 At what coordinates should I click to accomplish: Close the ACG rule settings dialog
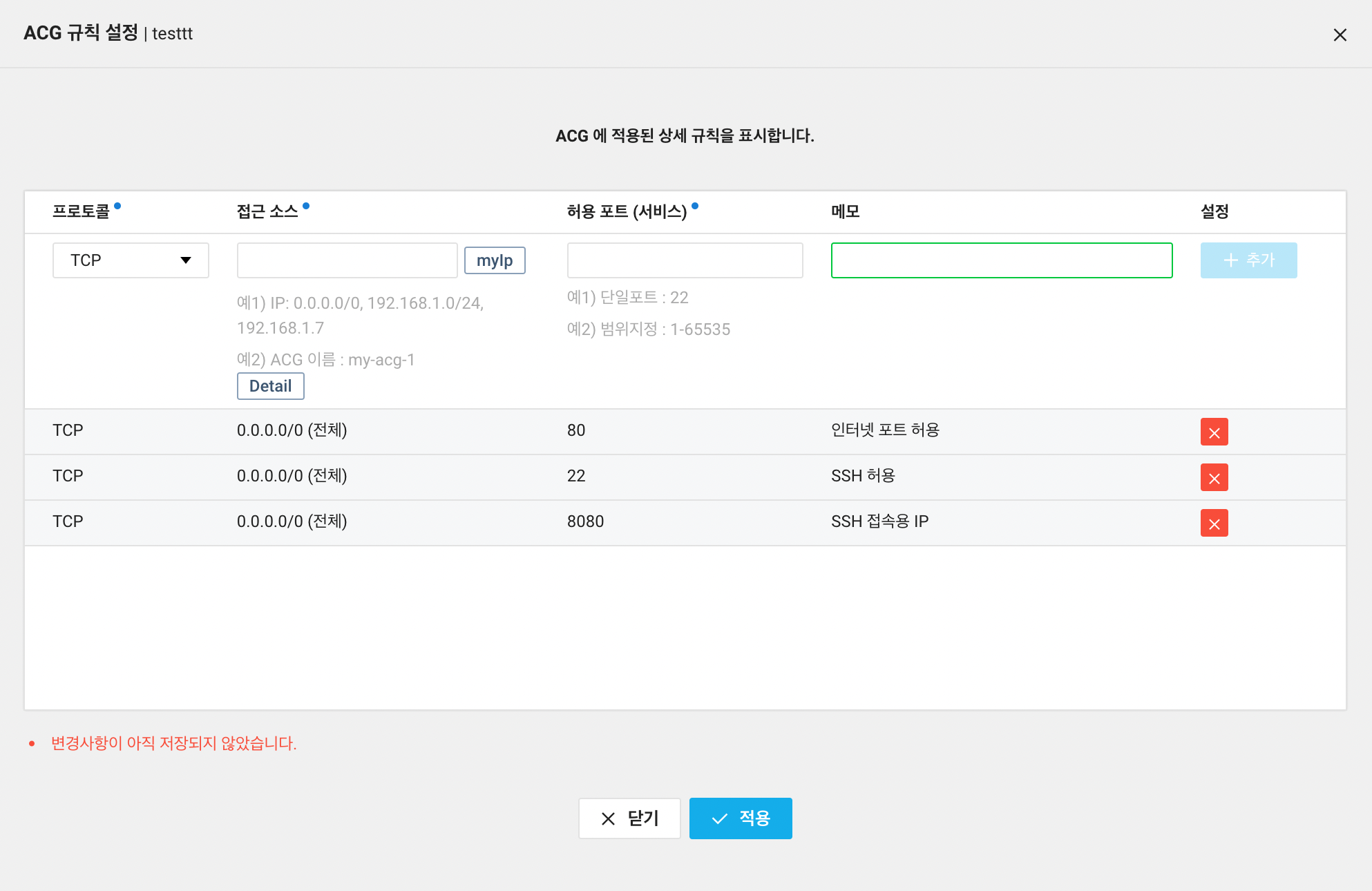(1340, 35)
